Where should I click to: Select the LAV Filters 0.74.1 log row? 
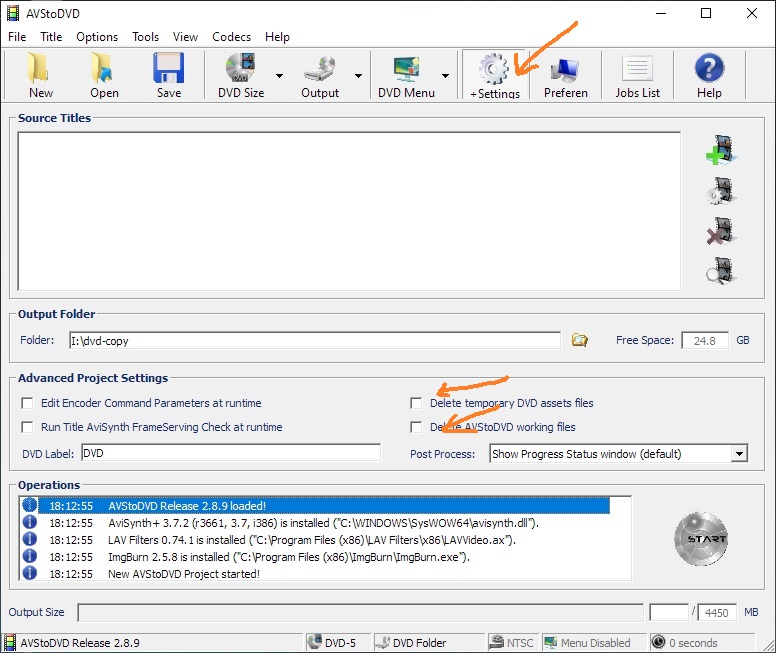coord(315,540)
